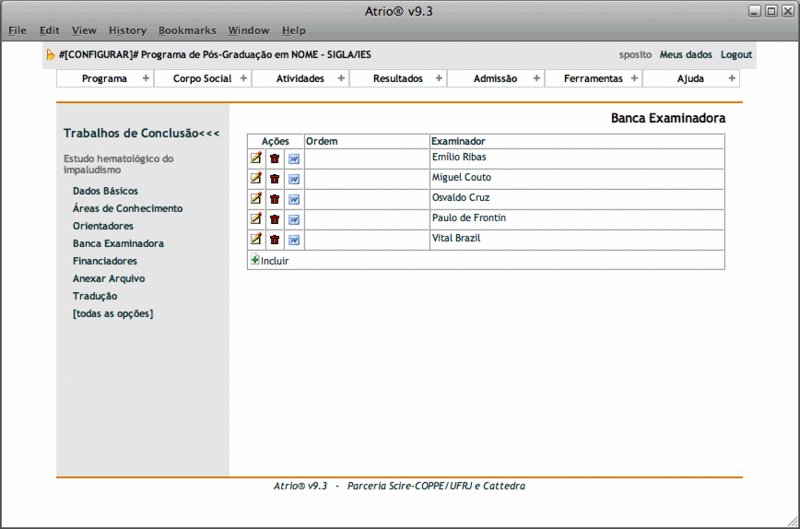800x529 pixels.
Task: Collapse the Trabalhos de Conclusão<<< heading
Action: coord(141,133)
